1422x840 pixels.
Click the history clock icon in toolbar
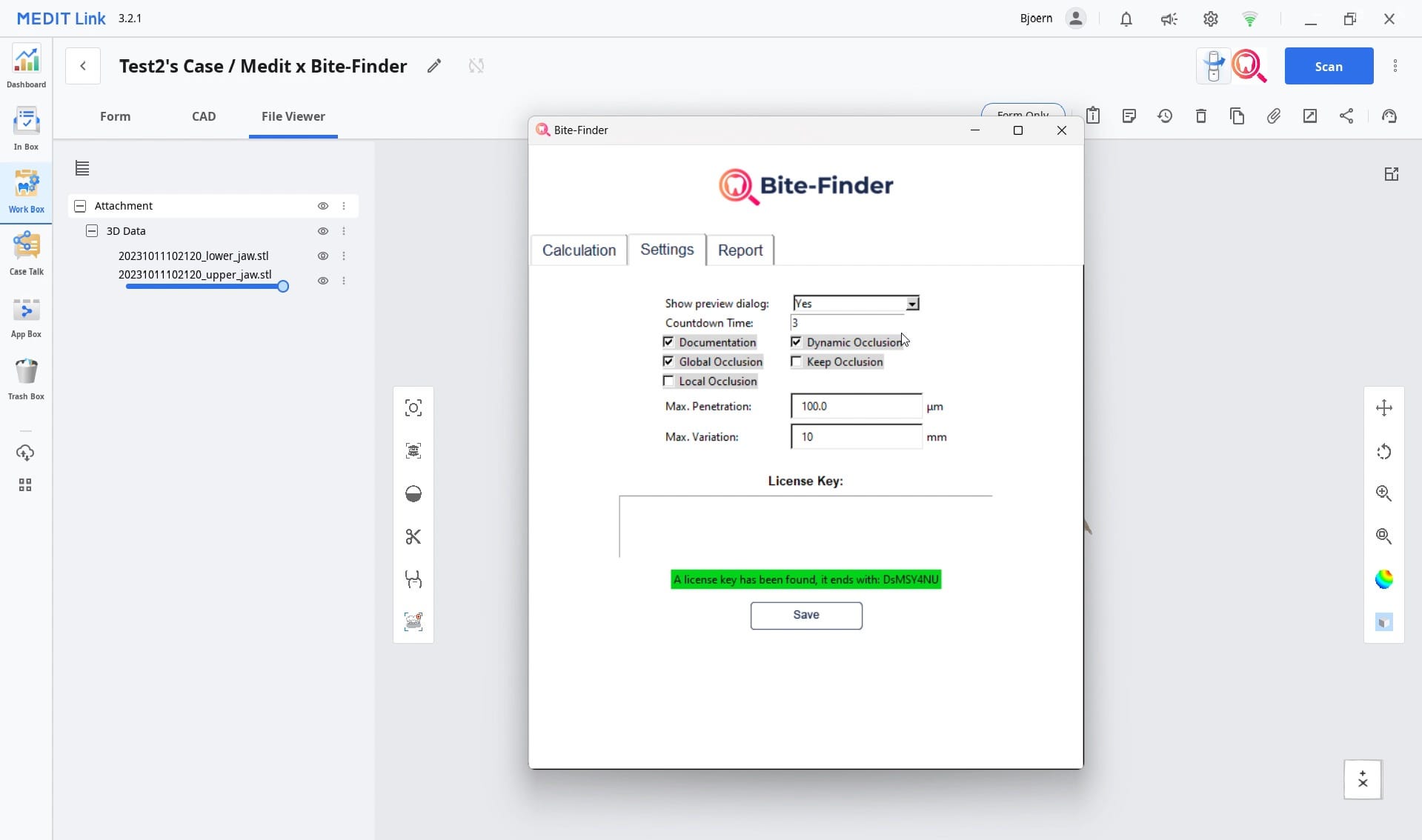1165,116
